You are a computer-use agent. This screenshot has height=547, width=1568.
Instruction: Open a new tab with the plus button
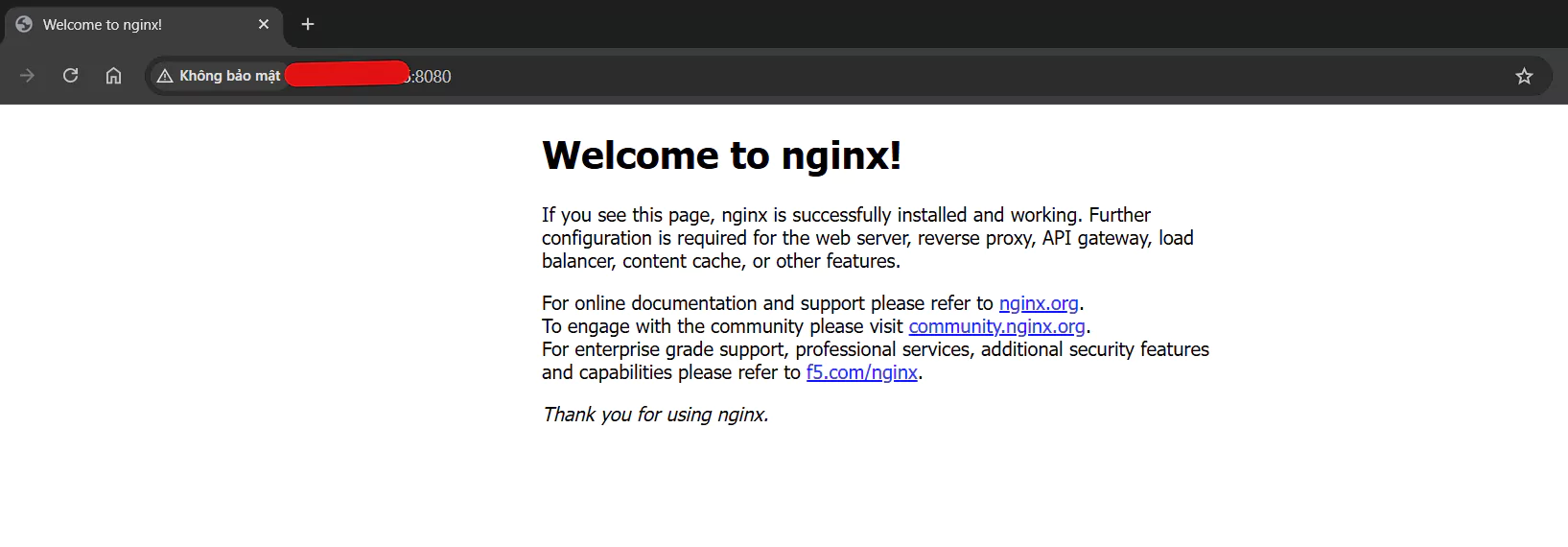(308, 24)
